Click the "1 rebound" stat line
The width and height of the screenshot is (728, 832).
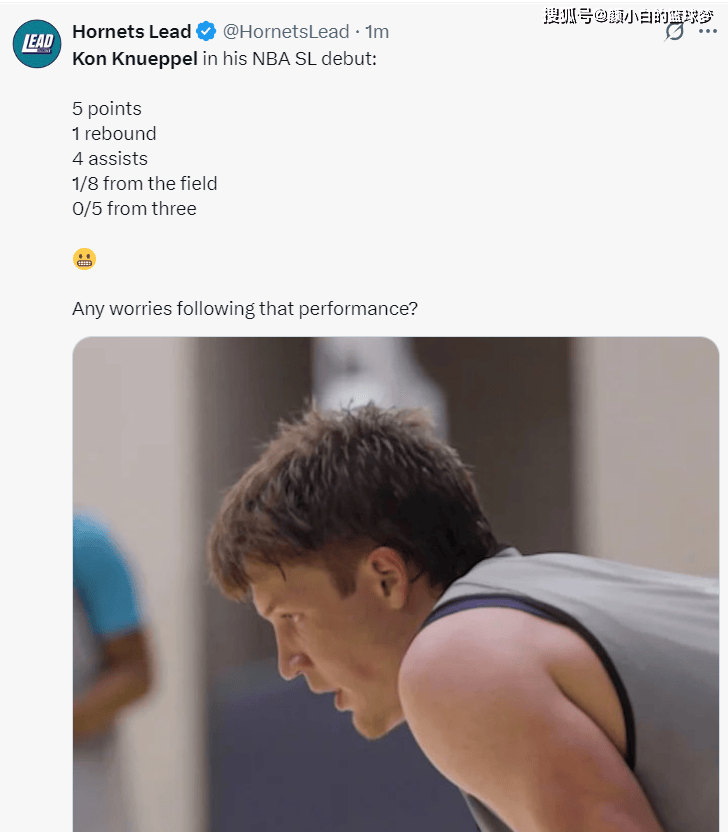tap(114, 134)
